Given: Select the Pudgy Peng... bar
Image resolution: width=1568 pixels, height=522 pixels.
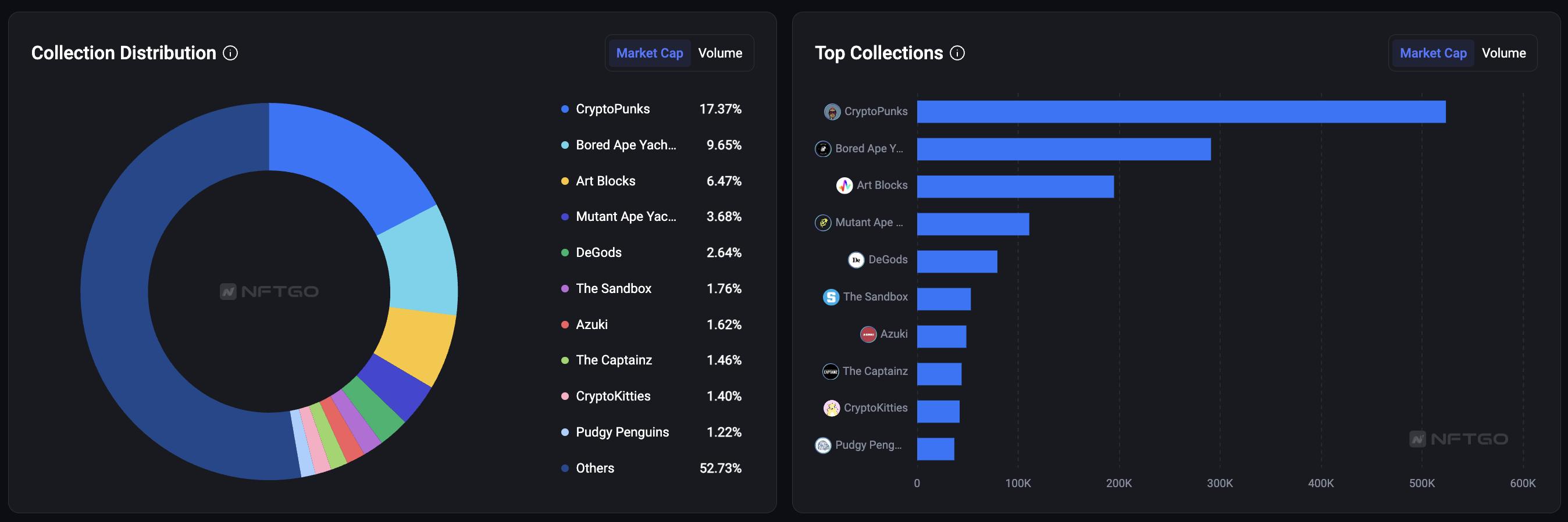Looking at the screenshot, I should [x=936, y=449].
